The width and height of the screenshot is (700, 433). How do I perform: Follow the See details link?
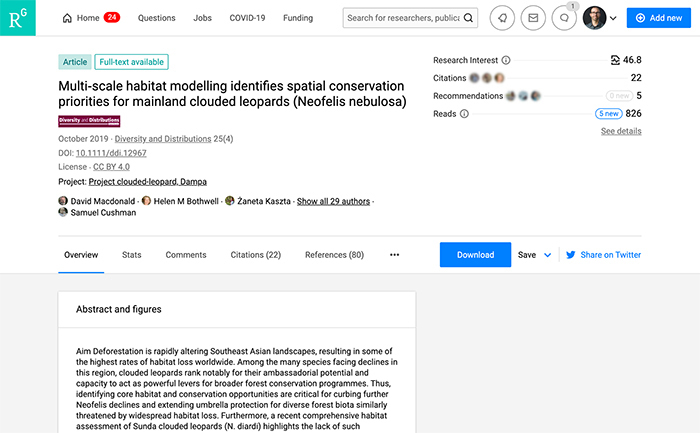coord(621,131)
